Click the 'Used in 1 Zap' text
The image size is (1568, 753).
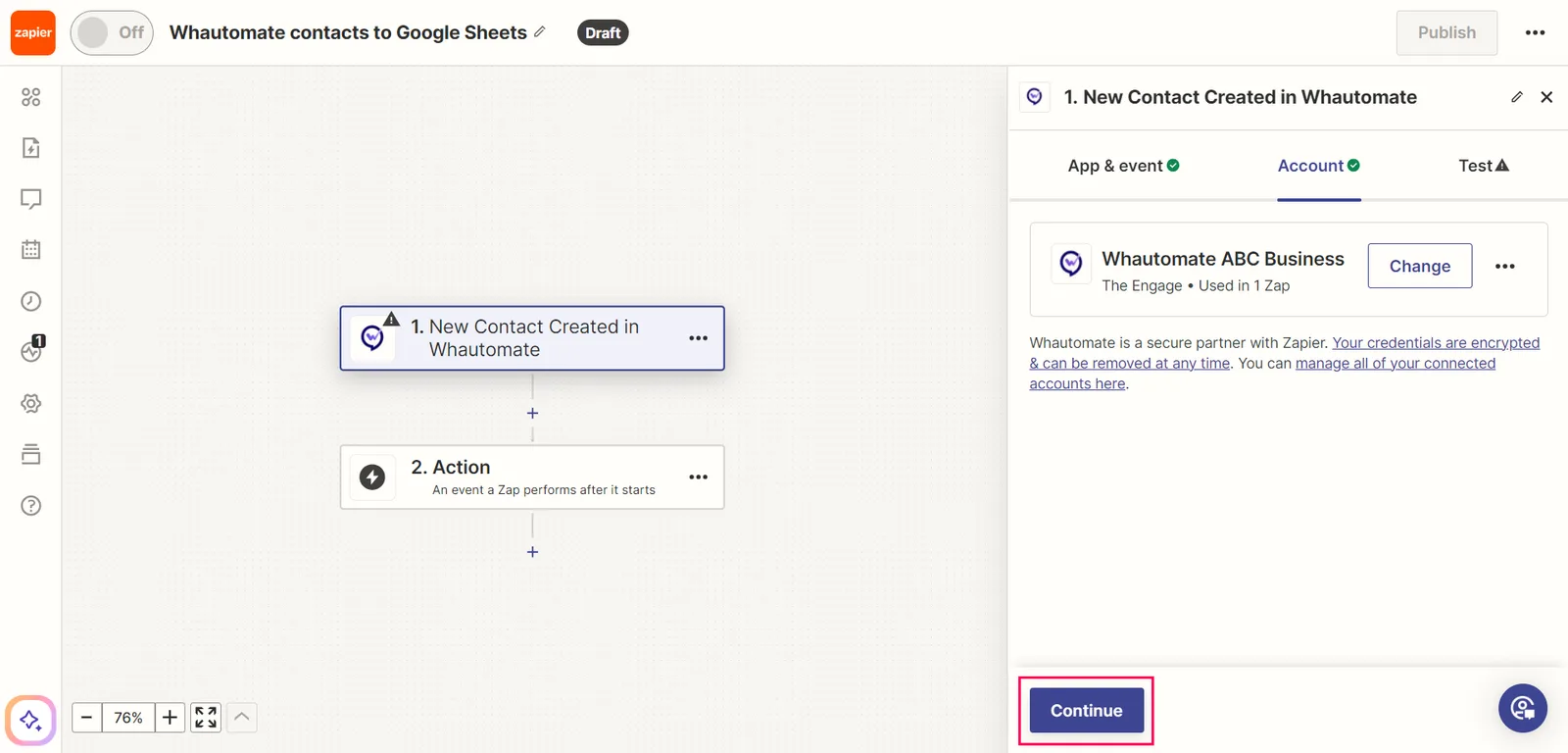(x=1244, y=285)
